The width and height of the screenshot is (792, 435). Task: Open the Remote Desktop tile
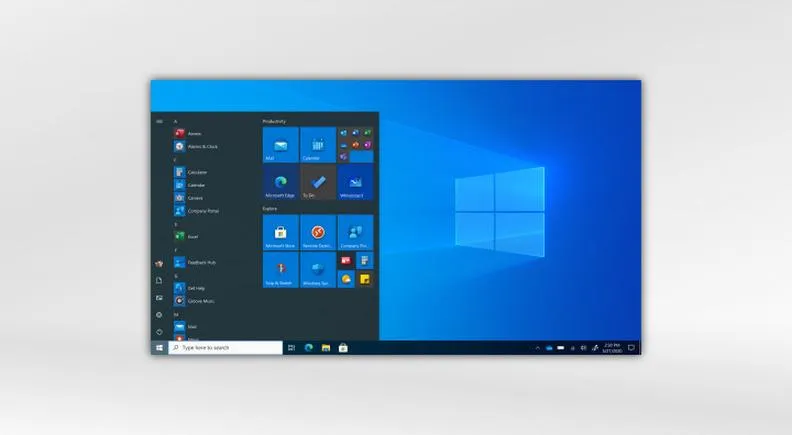(x=318, y=232)
